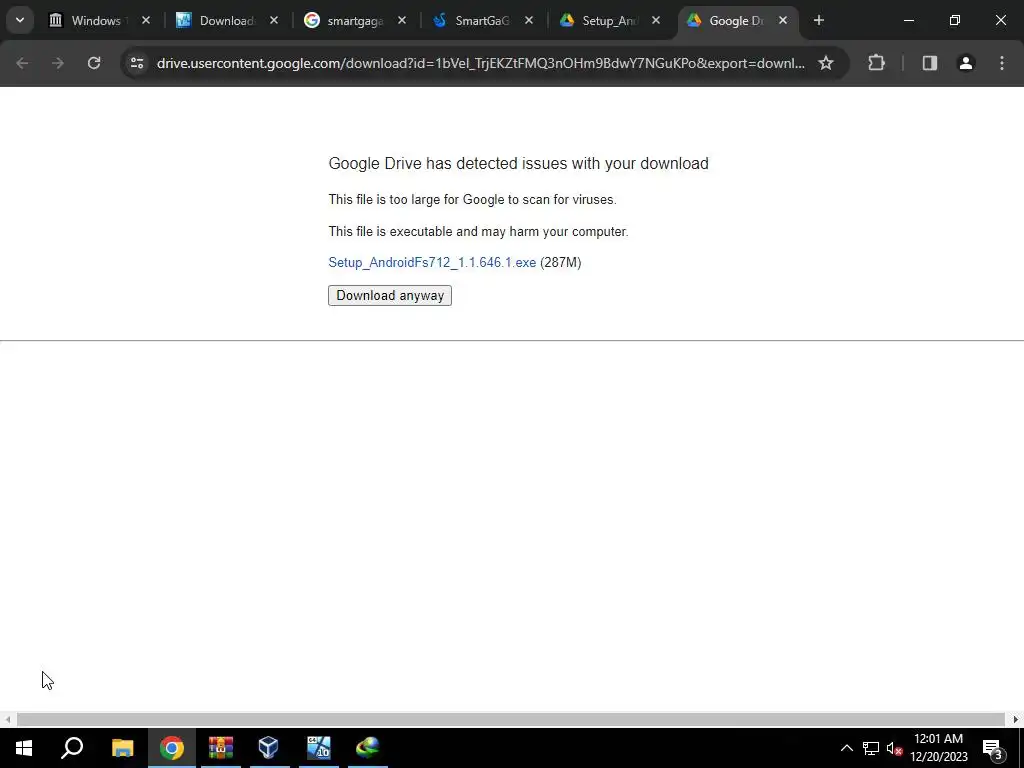Image resolution: width=1024 pixels, height=768 pixels.
Task: Close the Windows tab
Action: (x=146, y=20)
